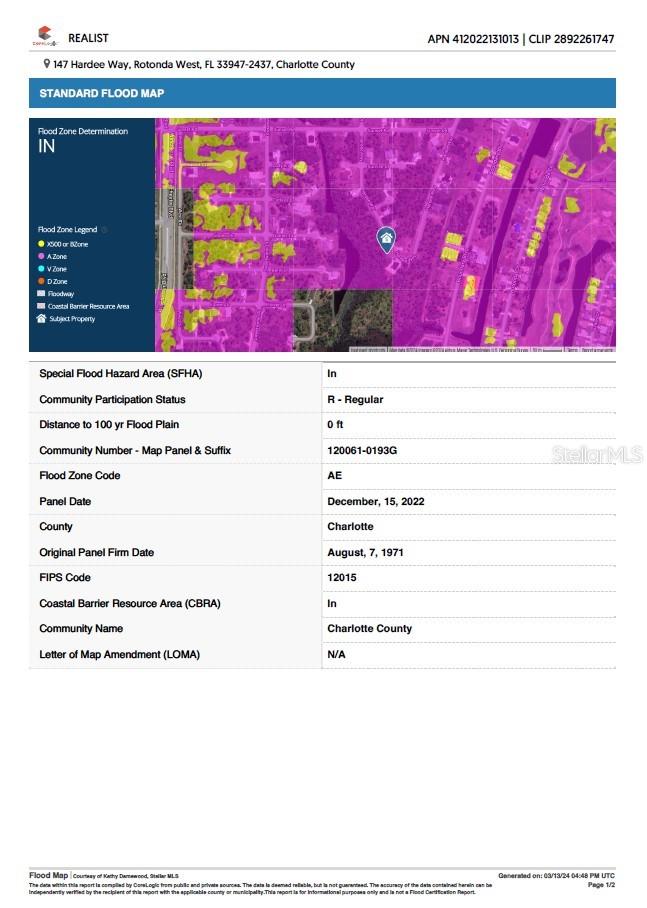The height and width of the screenshot is (908, 647).
Task: Click the magenta A Zone legend dot
Action: coord(41,256)
